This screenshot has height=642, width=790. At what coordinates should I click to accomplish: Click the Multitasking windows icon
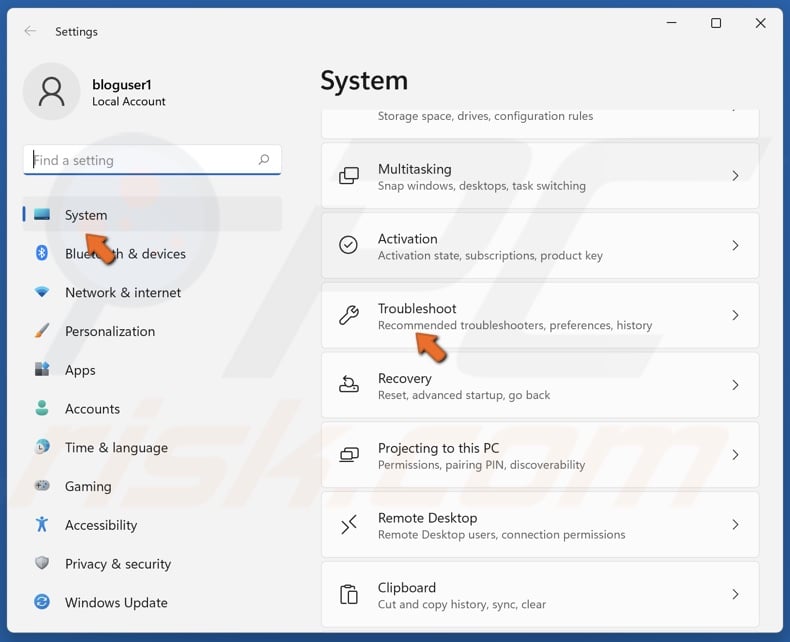pos(349,175)
